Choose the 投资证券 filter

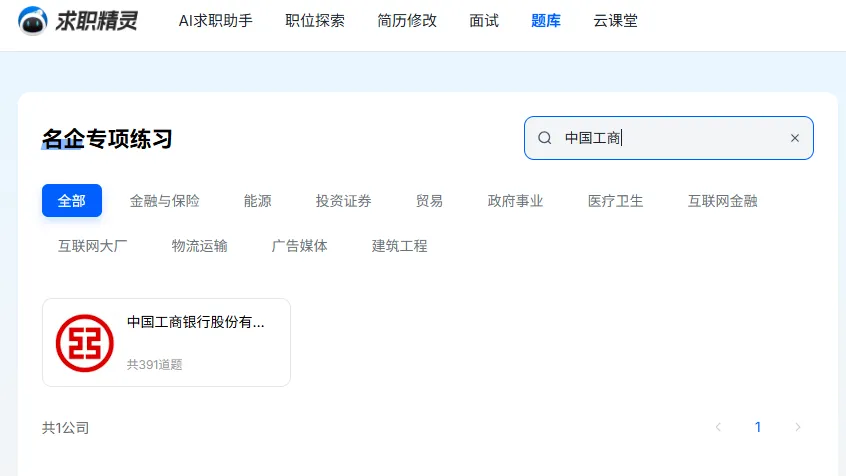pyautogui.click(x=343, y=201)
